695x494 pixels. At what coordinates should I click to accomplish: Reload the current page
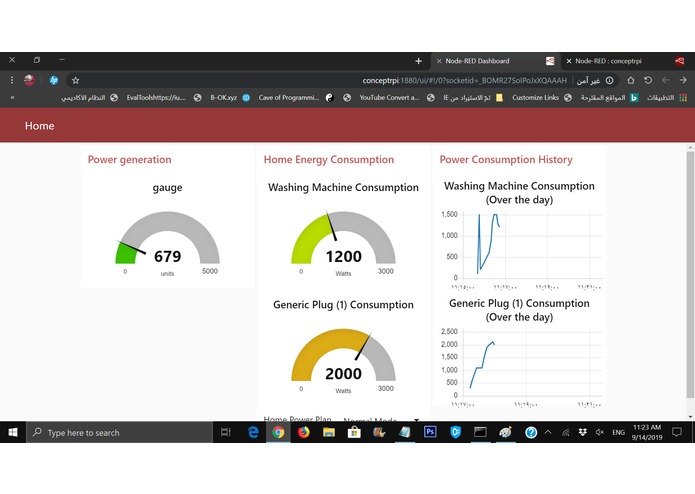648,80
